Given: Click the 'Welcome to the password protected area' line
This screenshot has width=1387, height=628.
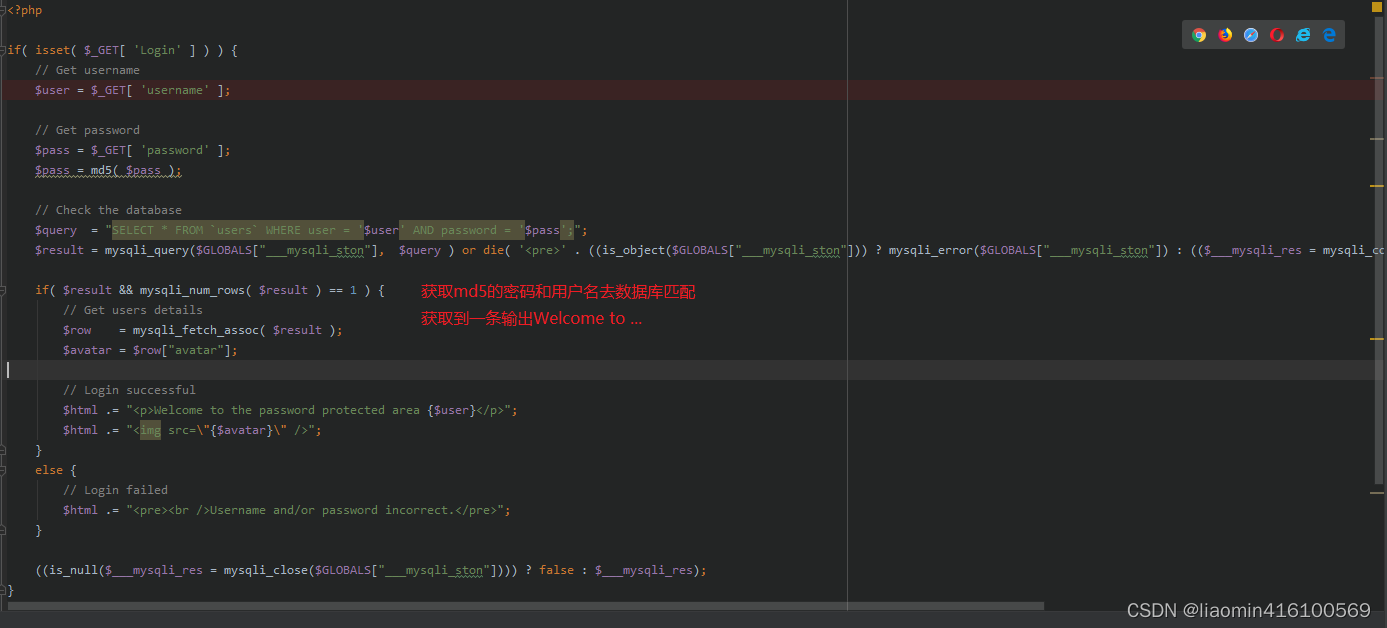Looking at the screenshot, I should click(290, 410).
